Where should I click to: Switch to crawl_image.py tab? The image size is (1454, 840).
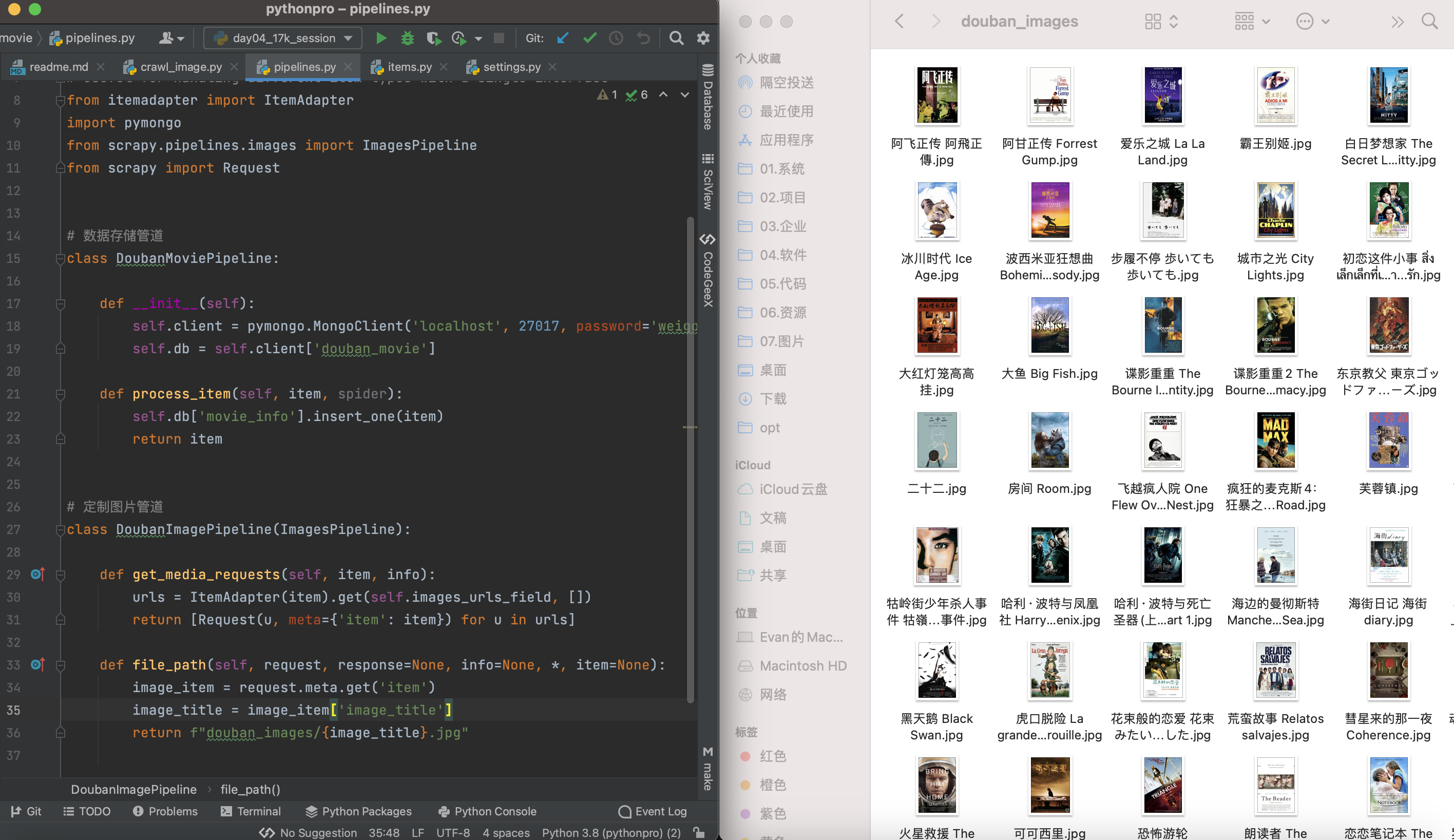coord(181,67)
